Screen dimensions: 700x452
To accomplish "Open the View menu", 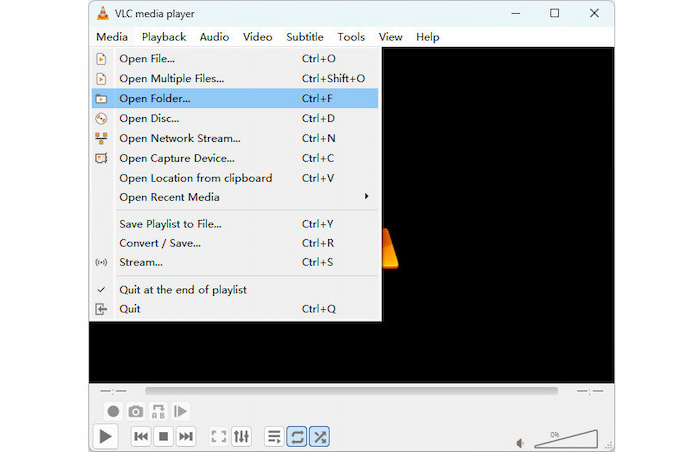I will (x=391, y=37).
